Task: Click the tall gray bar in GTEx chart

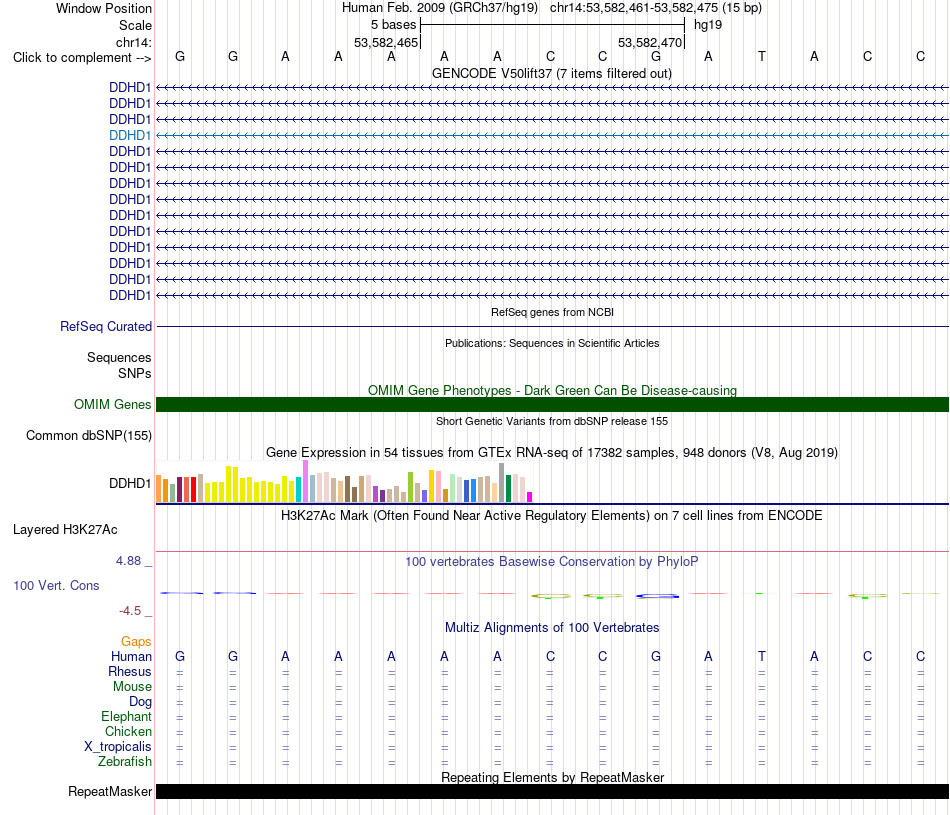Action: [x=502, y=482]
